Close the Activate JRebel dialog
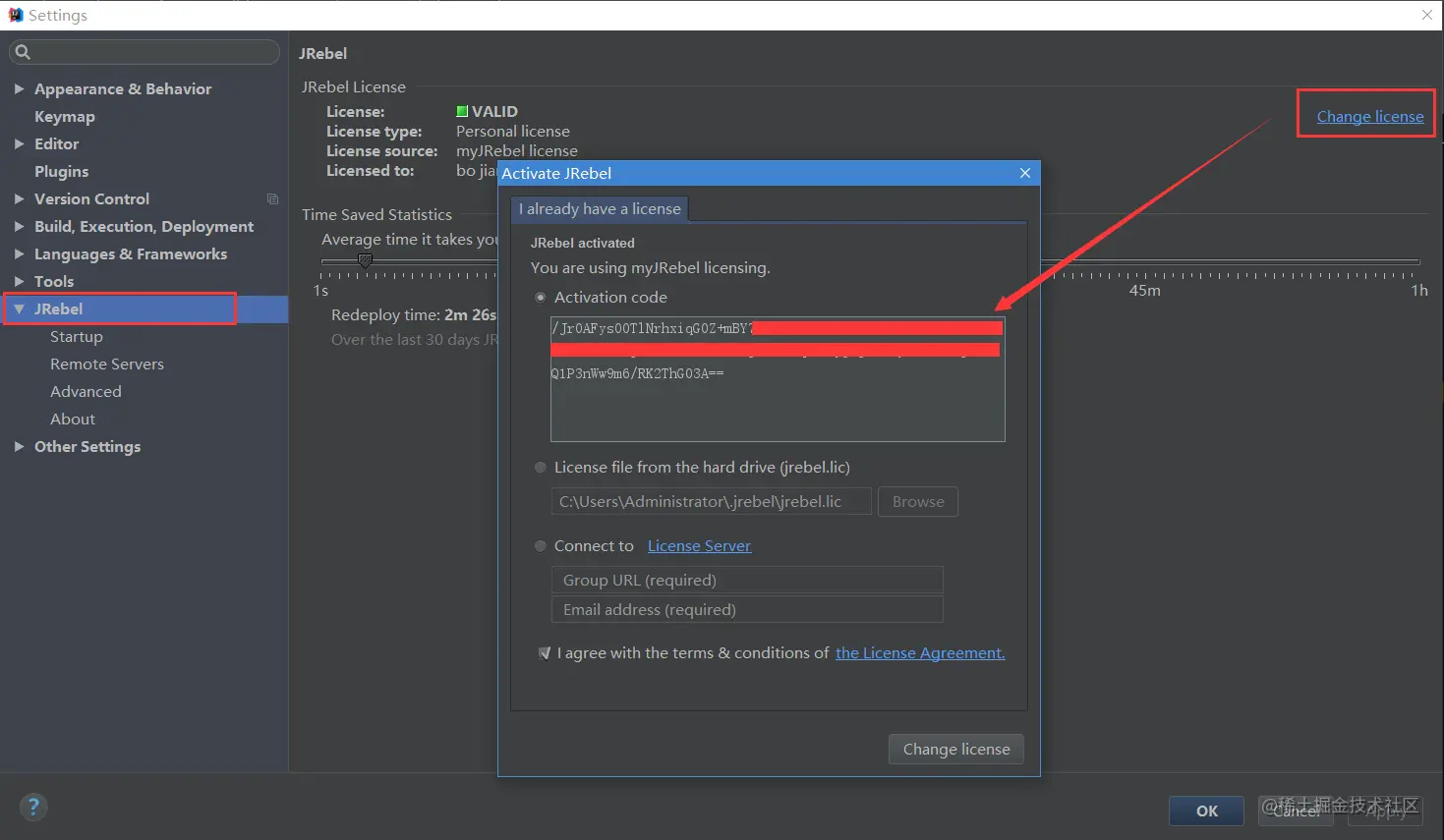 (1024, 173)
